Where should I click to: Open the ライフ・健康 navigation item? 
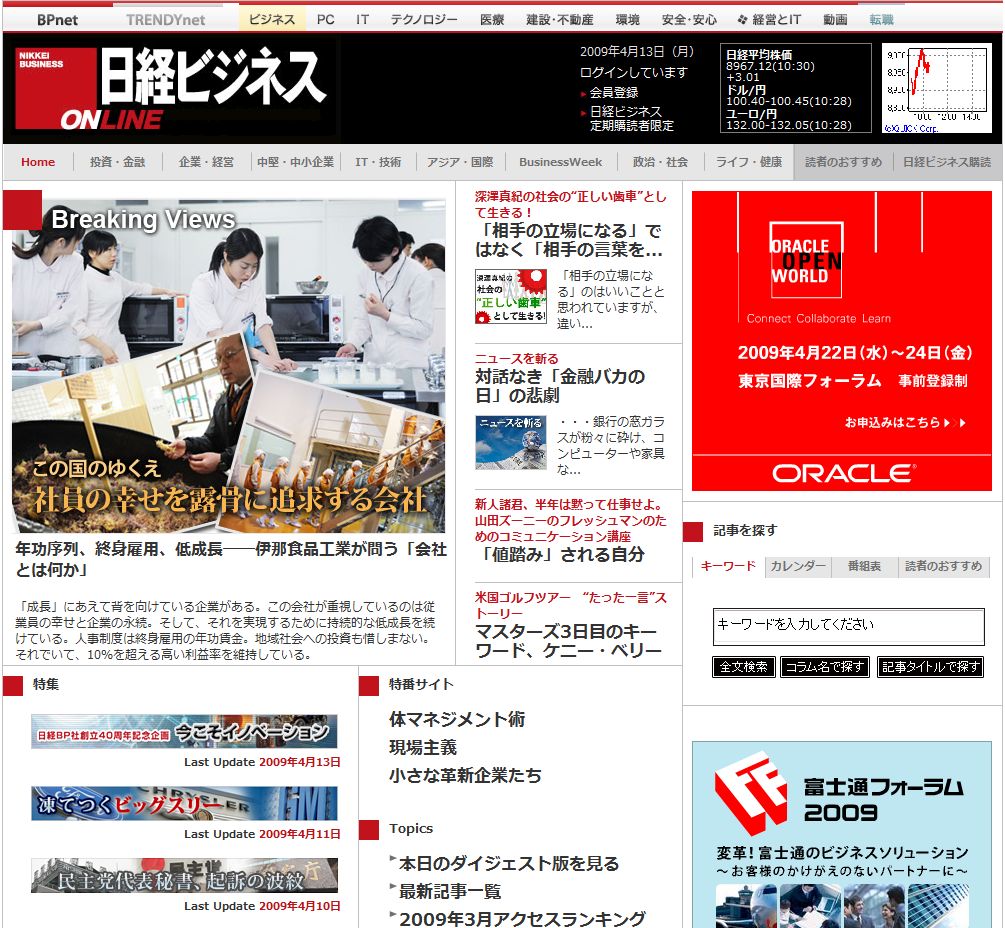749,162
